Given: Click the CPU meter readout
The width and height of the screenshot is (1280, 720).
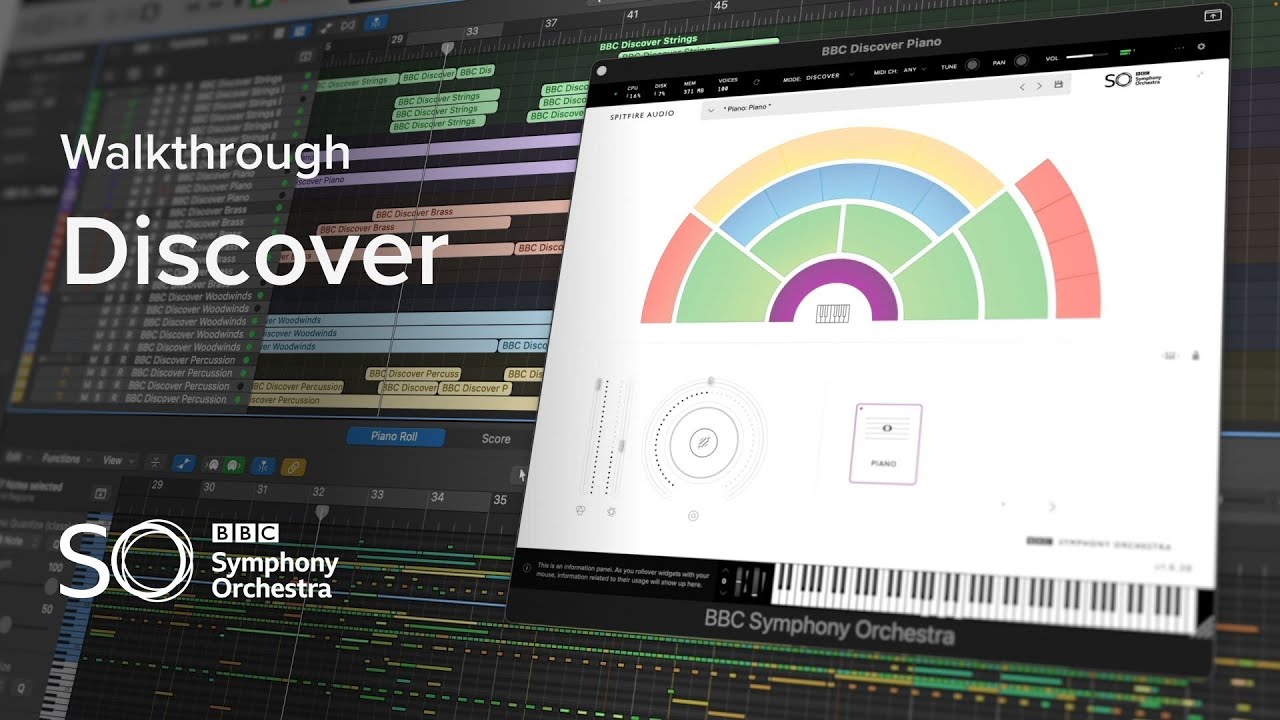Looking at the screenshot, I should click(x=632, y=91).
